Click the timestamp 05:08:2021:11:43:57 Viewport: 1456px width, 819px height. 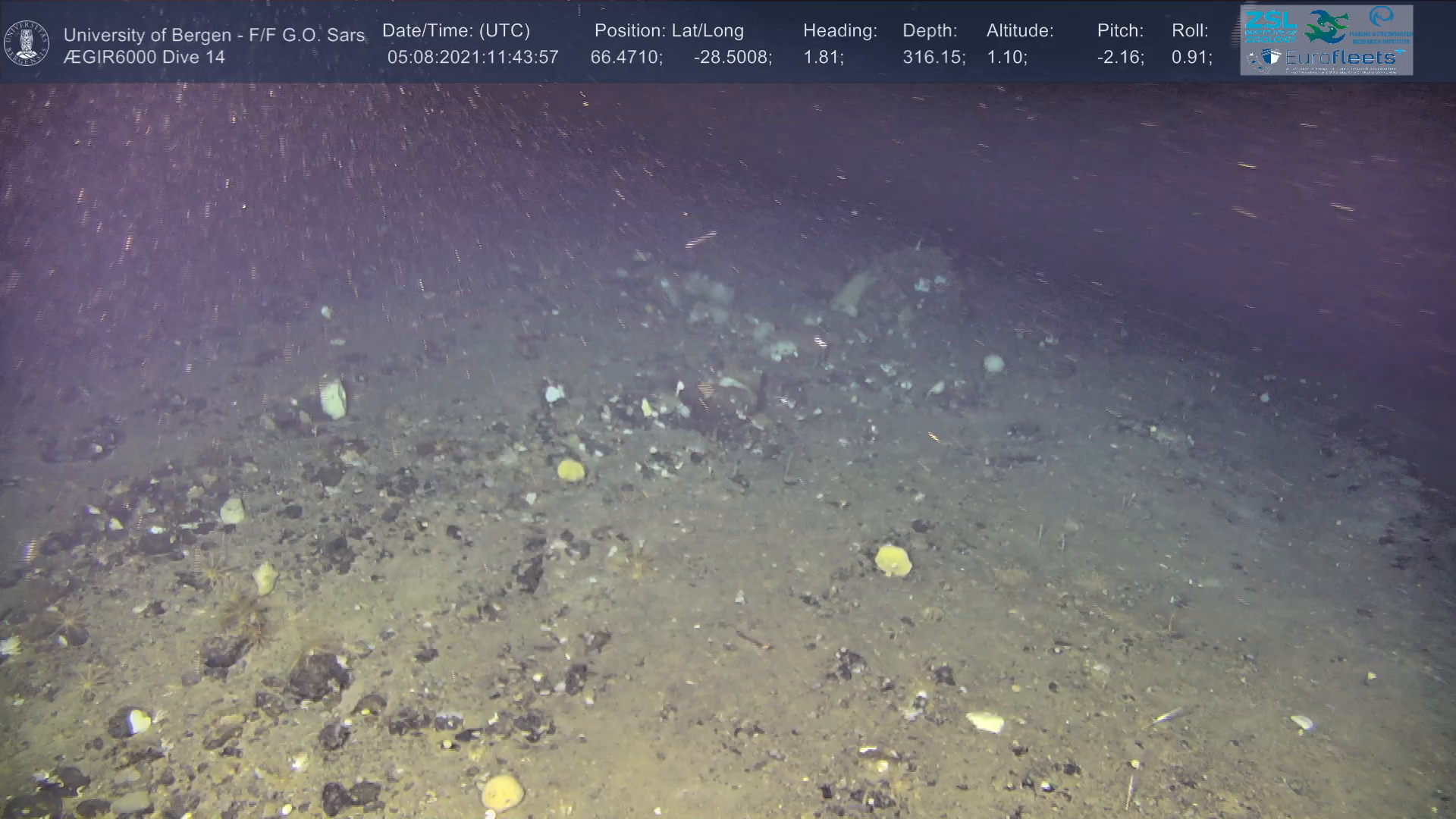point(472,58)
